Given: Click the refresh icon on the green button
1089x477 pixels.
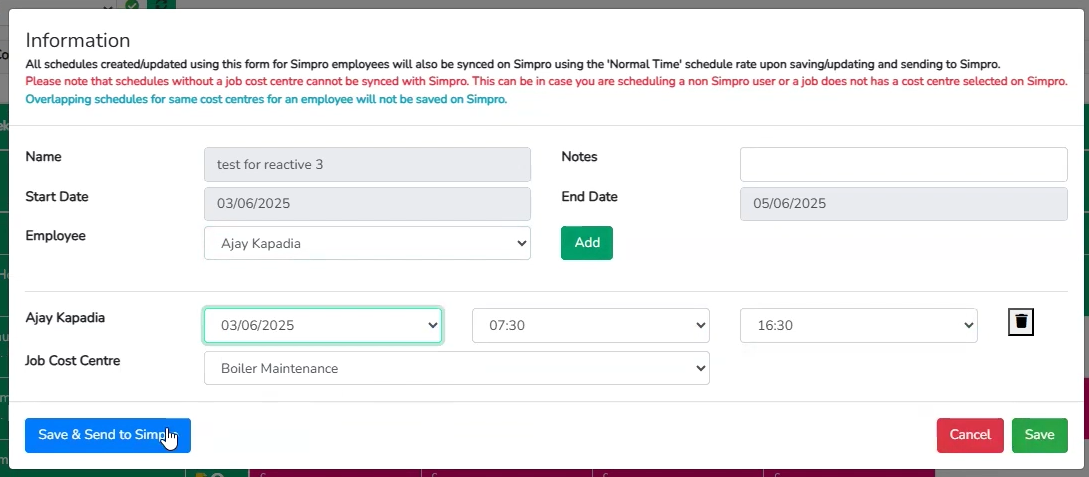Looking at the screenshot, I should (x=161, y=4).
